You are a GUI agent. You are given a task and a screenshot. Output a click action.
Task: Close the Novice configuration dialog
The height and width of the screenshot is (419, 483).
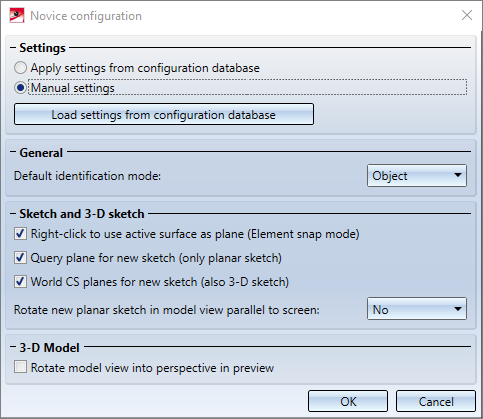click(467, 15)
